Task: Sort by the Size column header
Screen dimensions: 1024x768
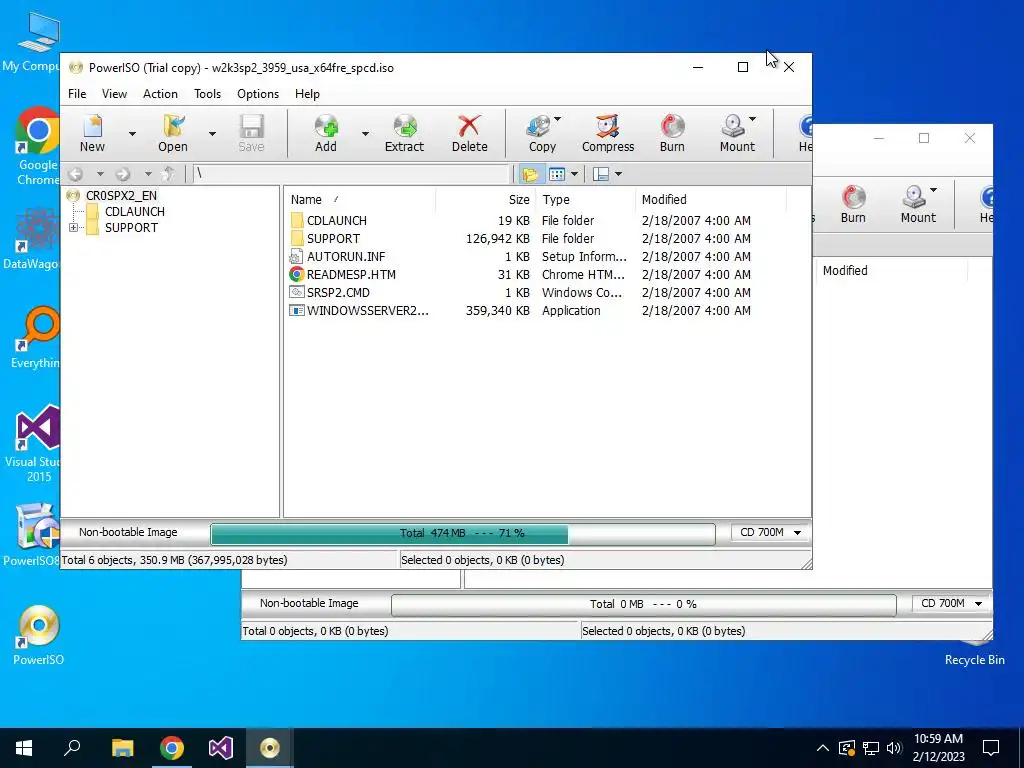Action: 486,200
